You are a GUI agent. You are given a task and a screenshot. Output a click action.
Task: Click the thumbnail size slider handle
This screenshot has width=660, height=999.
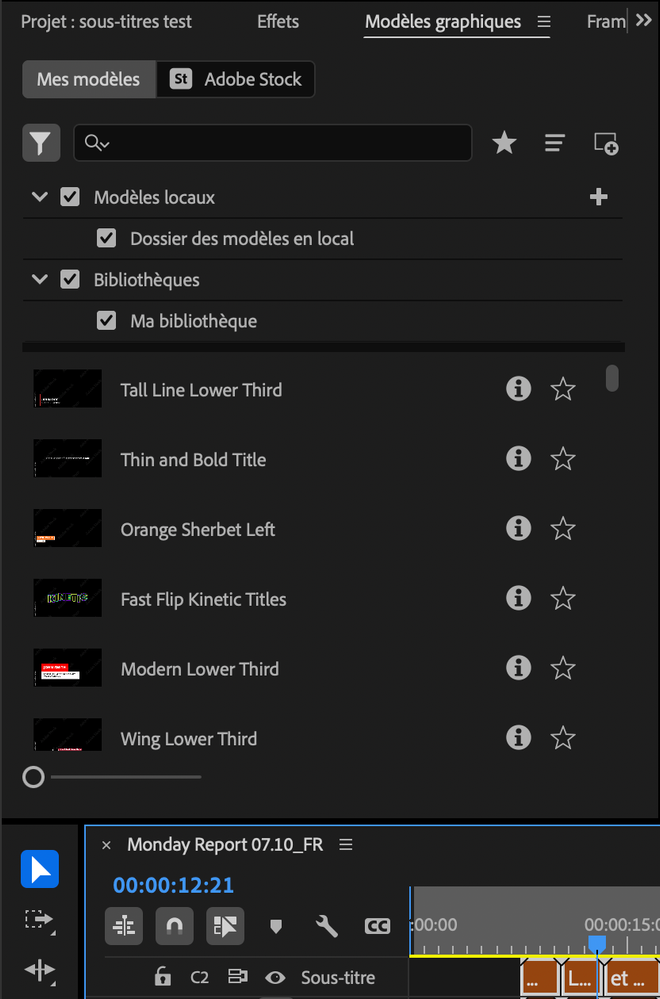(33, 777)
